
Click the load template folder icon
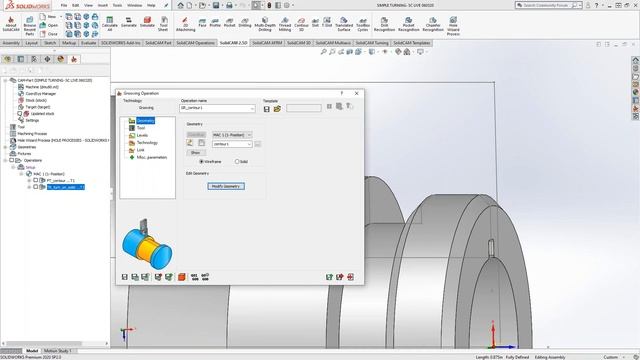pos(277,109)
